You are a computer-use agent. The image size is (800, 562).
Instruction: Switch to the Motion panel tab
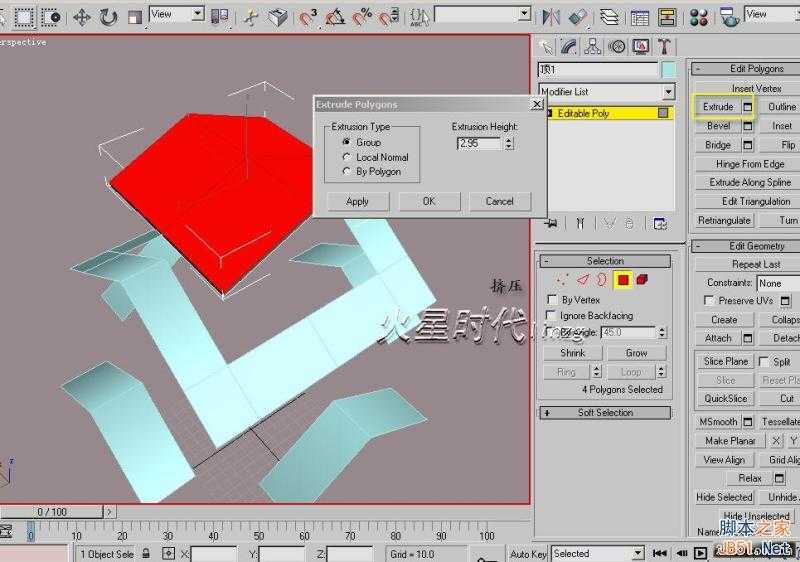click(617, 47)
